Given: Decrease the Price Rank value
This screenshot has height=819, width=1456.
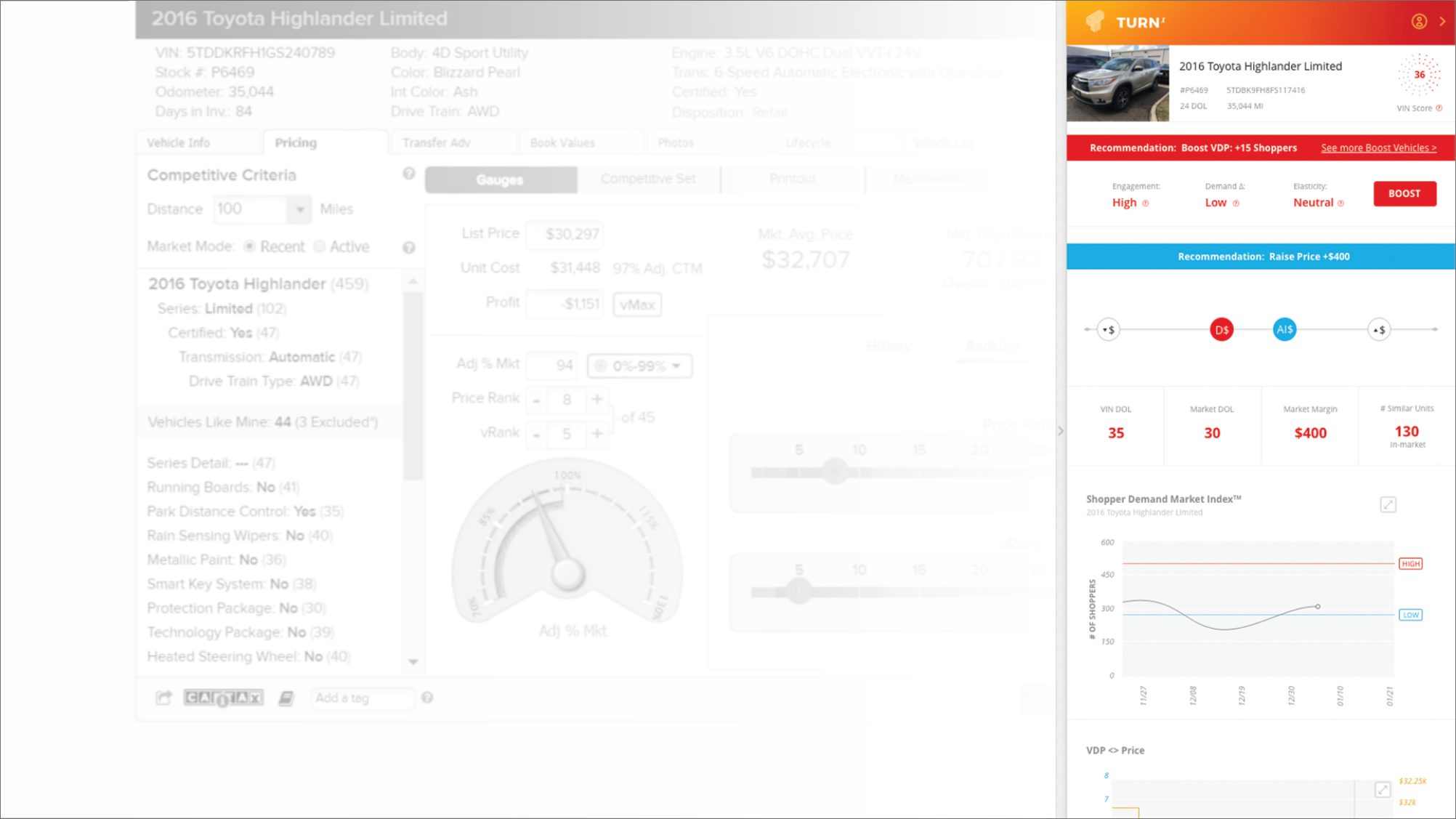Looking at the screenshot, I should [x=537, y=400].
